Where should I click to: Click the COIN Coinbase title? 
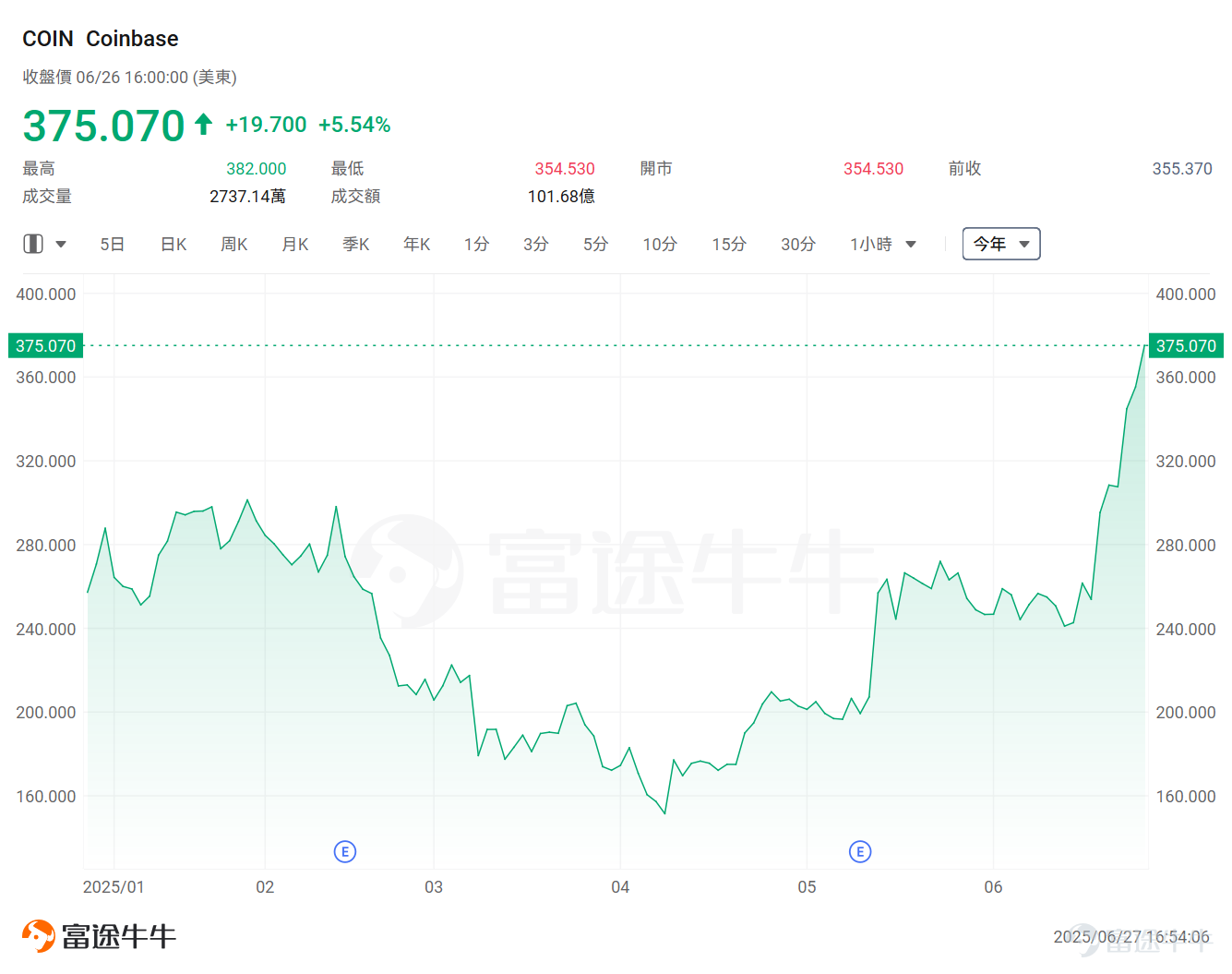click(x=101, y=39)
